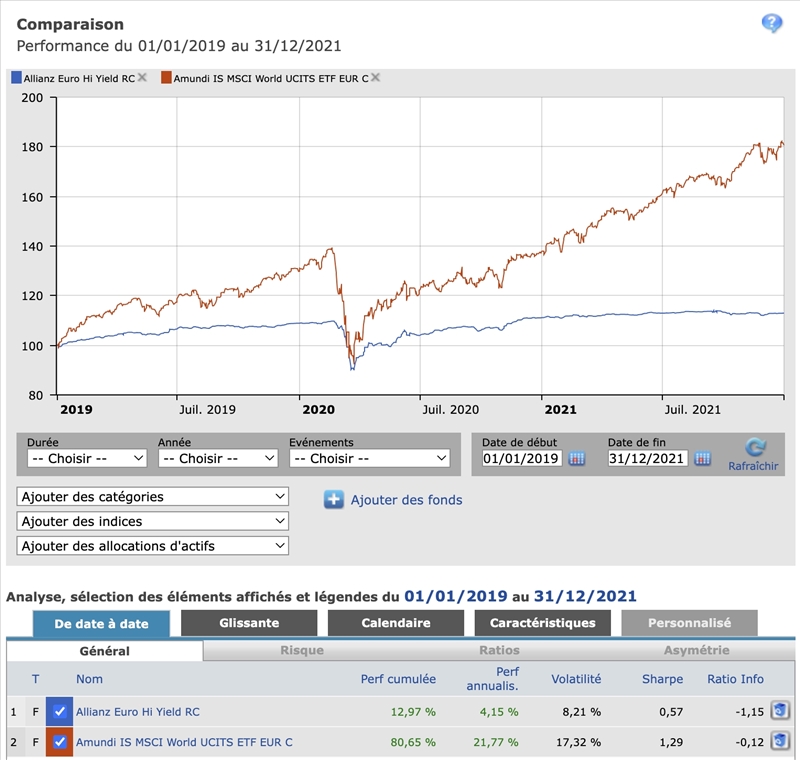Click the Rafraîchir refresh icon
The width and height of the screenshot is (800, 760).
point(756,448)
